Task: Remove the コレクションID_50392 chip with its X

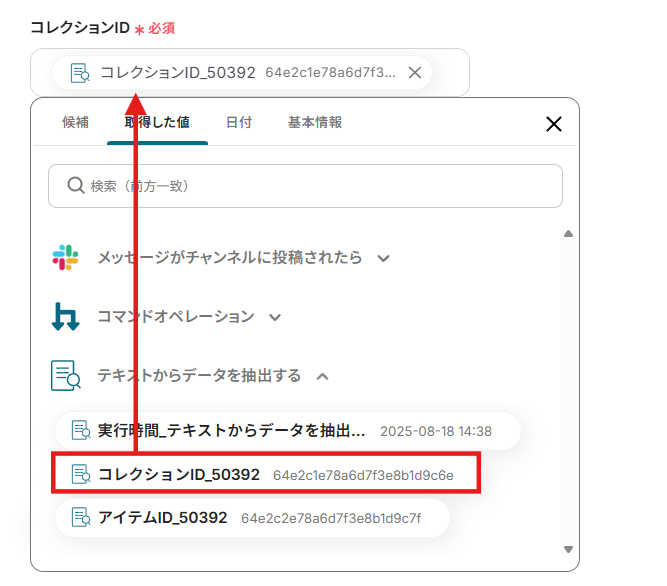Action: 415,73
